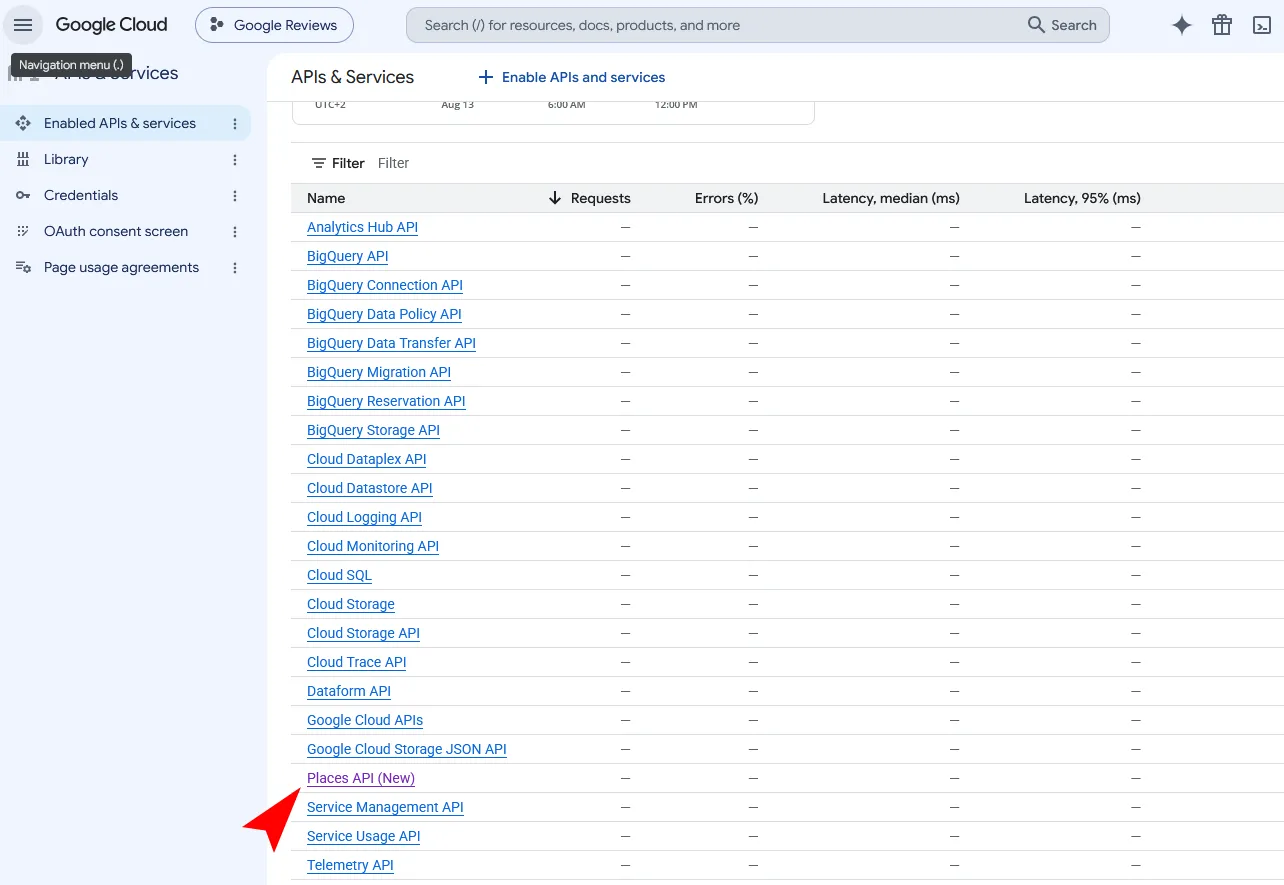Go to Library in the sidebar
Screen dimensions: 1284x885
(66, 160)
